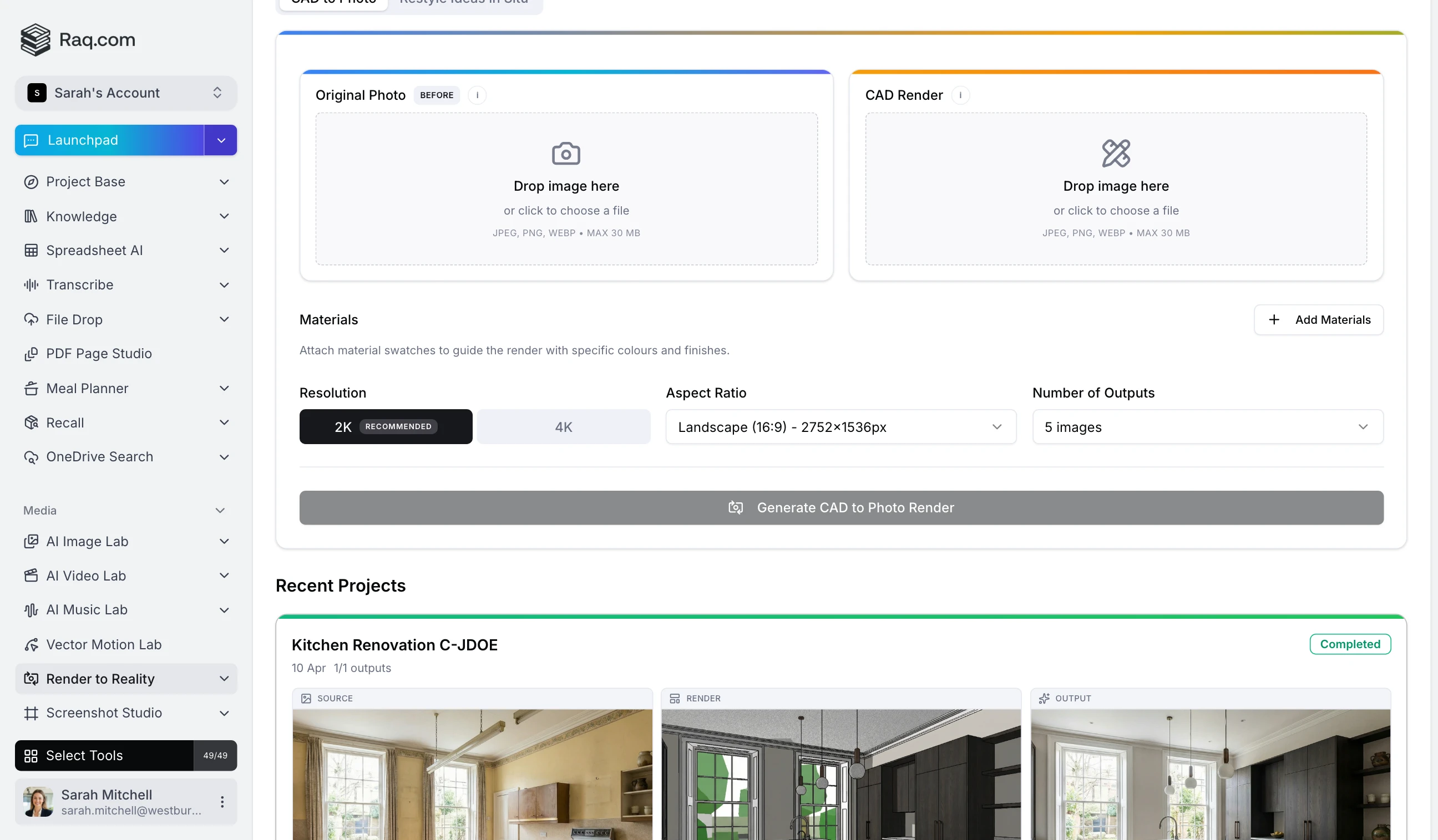Expand the Launchpad dropdown arrow
This screenshot has width=1438, height=840.
coord(221,140)
